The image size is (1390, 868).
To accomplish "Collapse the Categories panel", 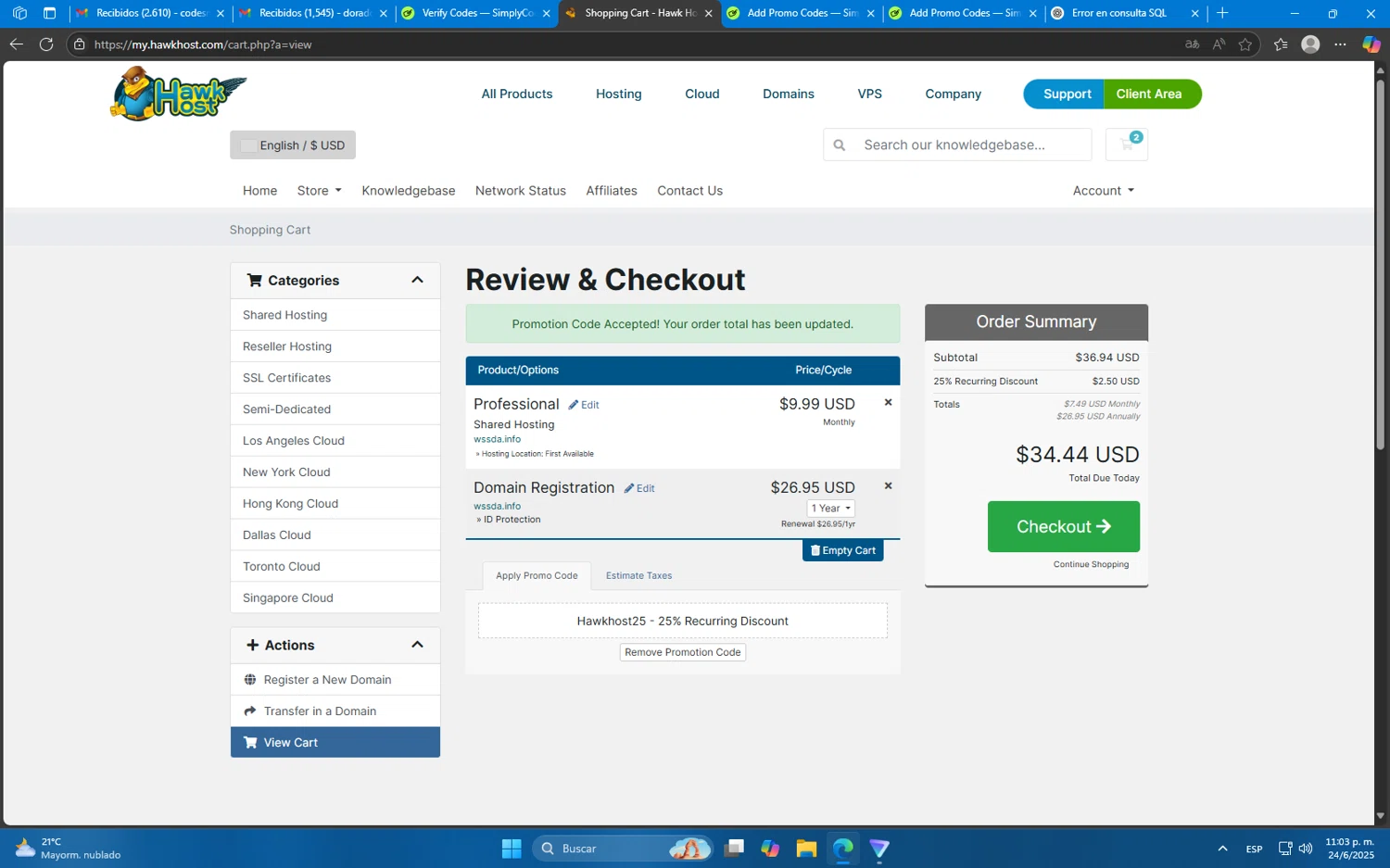I will point(417,281).
